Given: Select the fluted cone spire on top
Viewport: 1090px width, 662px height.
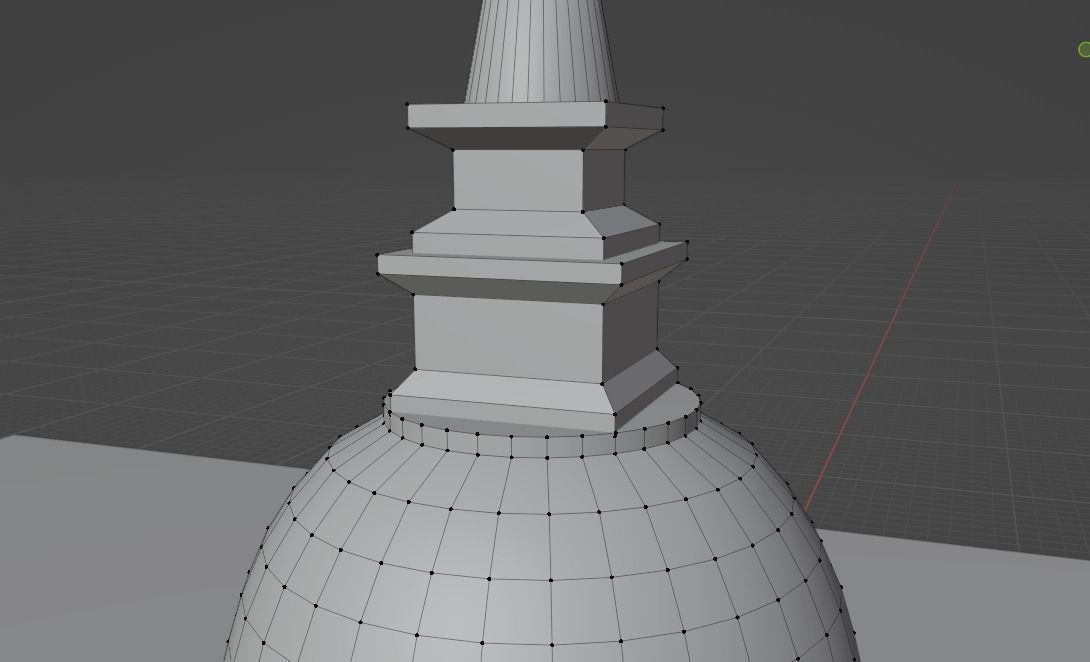Looking at the screenshot, I should point(541,50).
